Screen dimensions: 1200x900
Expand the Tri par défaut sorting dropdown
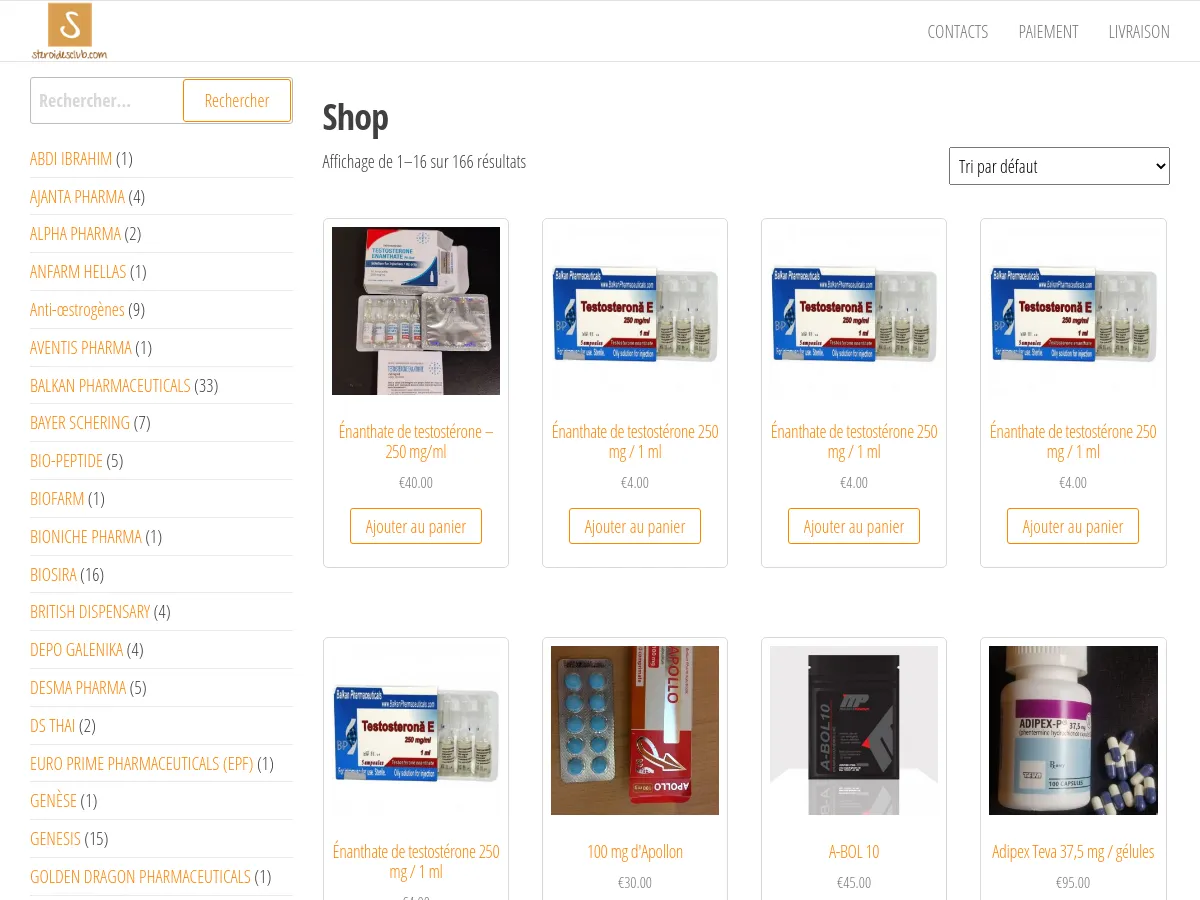(x=1059, y=166)
